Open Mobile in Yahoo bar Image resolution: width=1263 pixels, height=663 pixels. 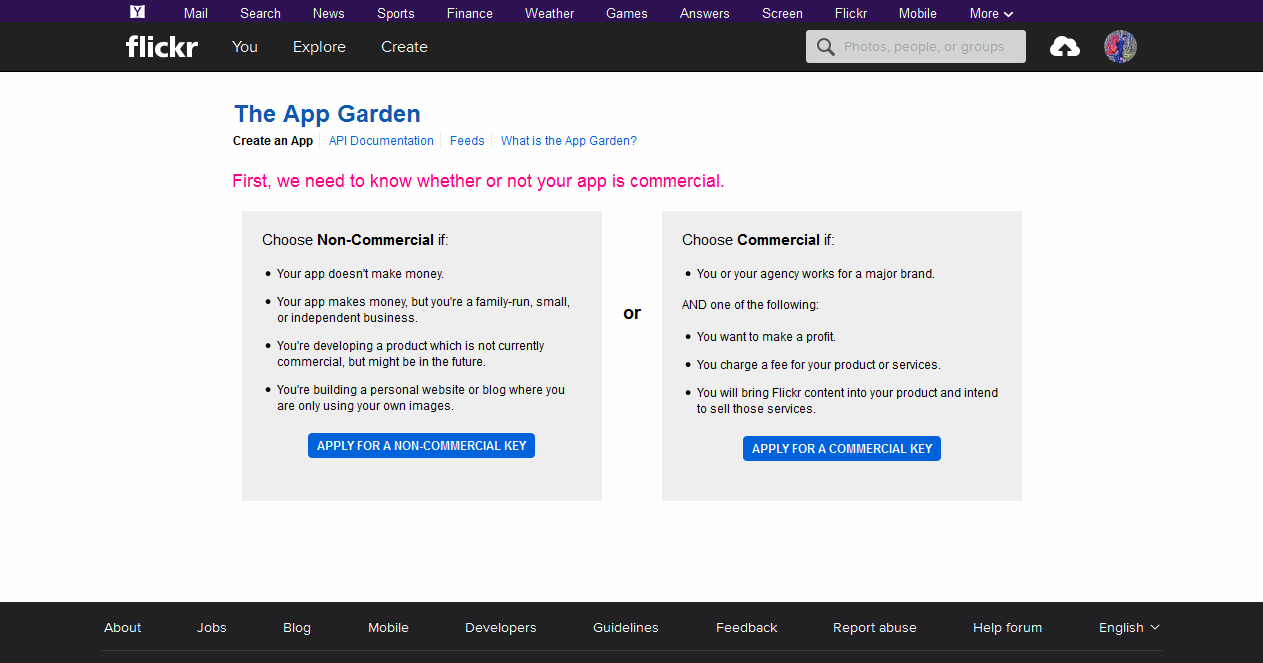point(918,13)
